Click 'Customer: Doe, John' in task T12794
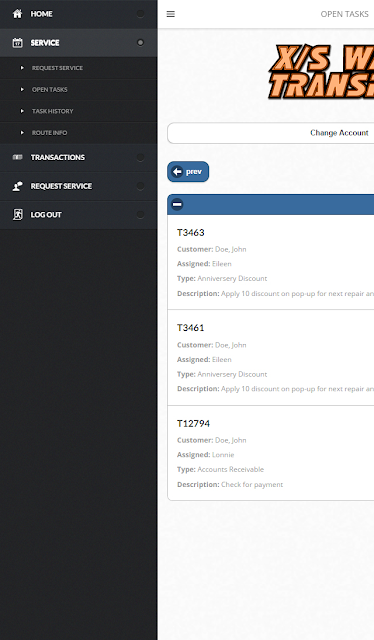Viewport: 374px width, 640px height. tap(211, 440)
